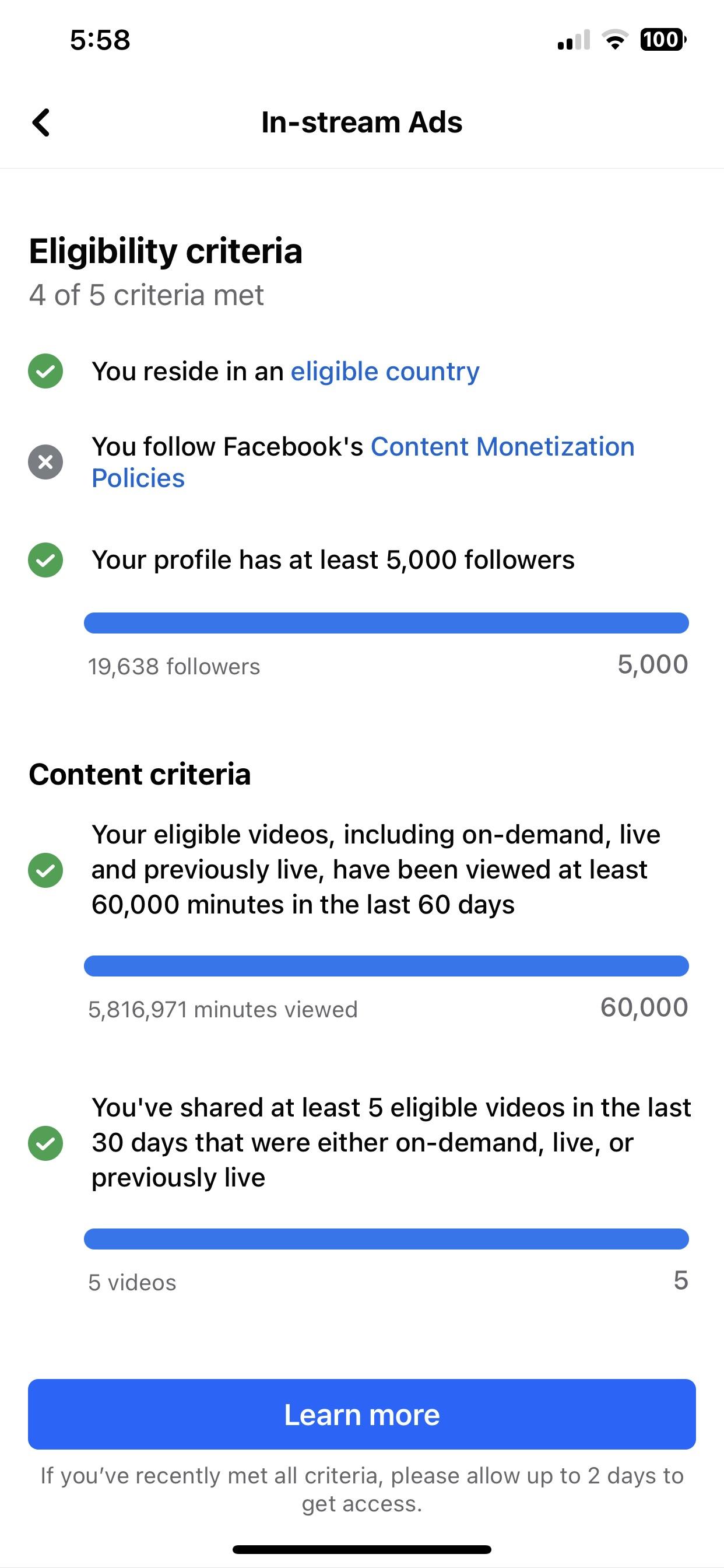This screenshot has height=1568, width=724.
Task: Tap the Eligibility criteria heading
Action: point(166,251)
